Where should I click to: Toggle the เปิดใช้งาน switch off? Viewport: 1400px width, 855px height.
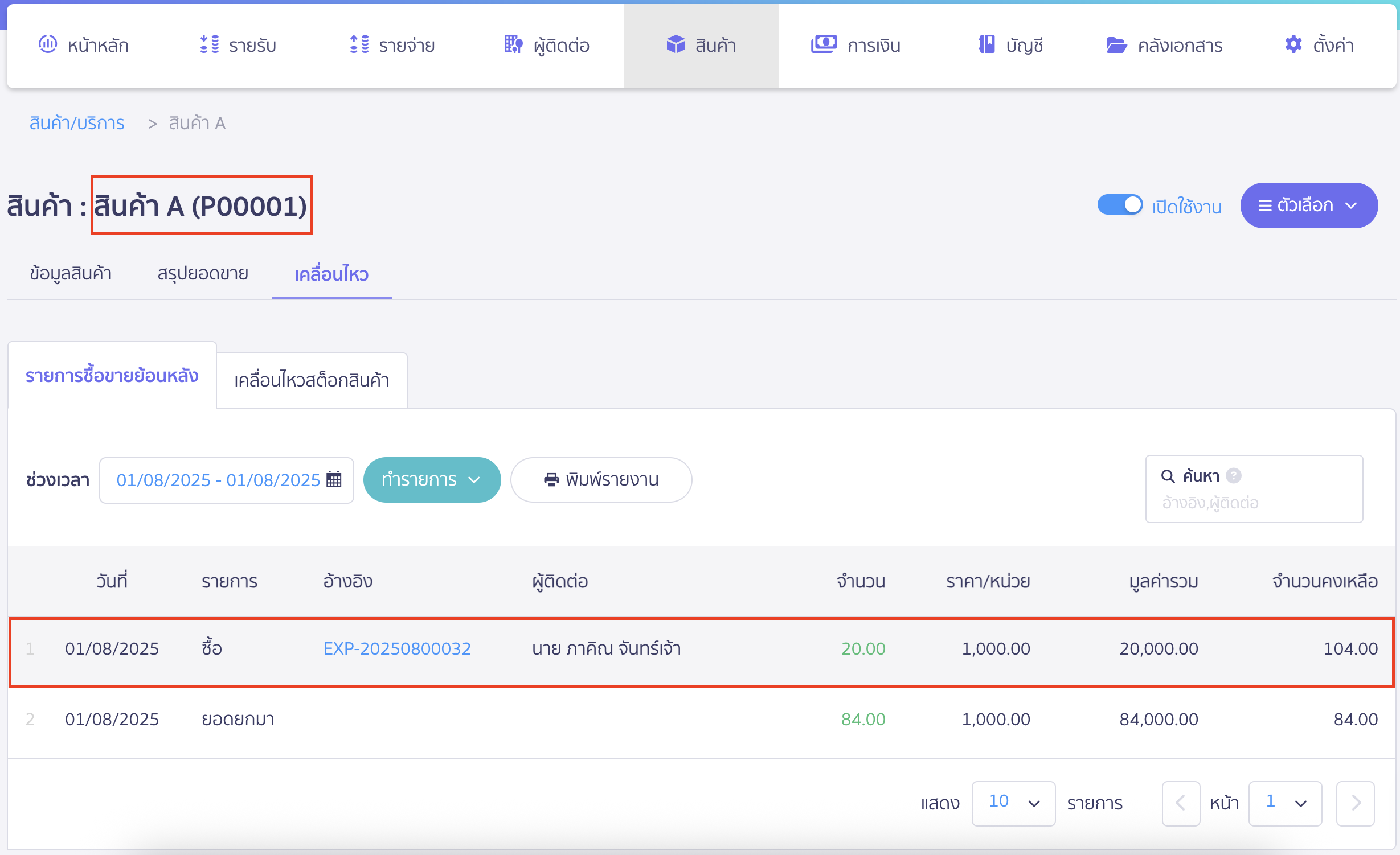click(x=1120, y=205)
